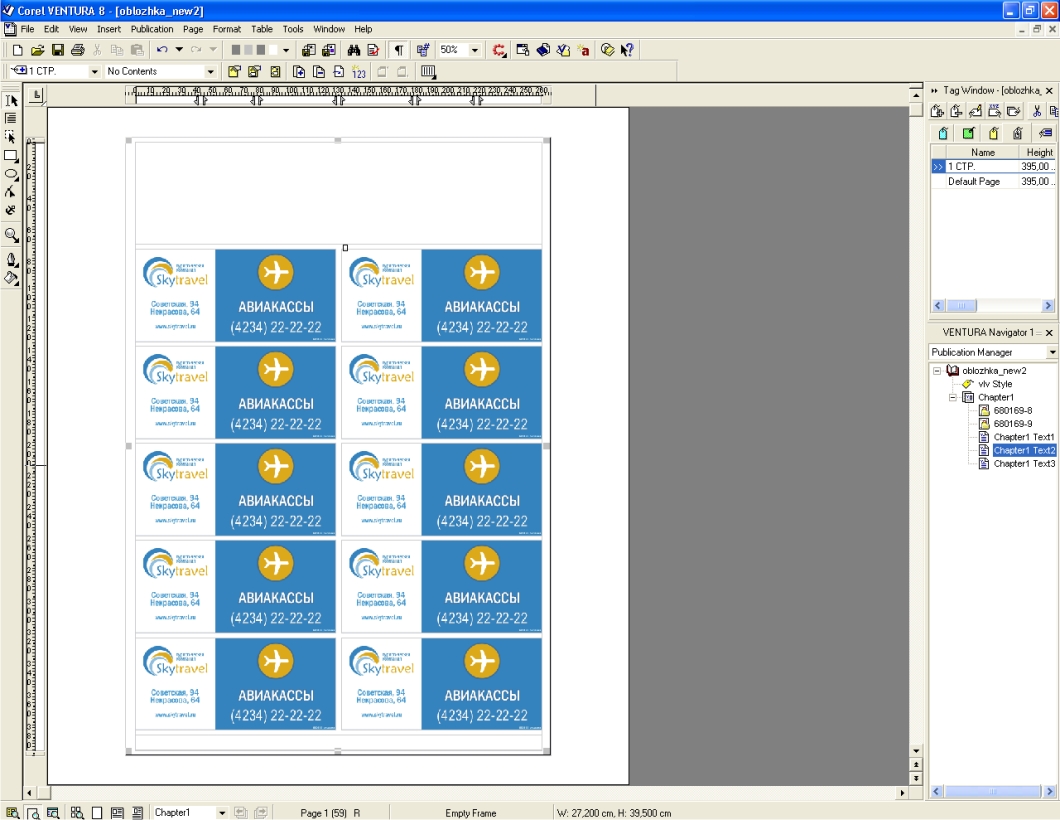The height and width of the screenshot is (820, 1060).
Task: Open the Chapter1 selector dropdown in status bar
Action: click(x=222, y=813)
